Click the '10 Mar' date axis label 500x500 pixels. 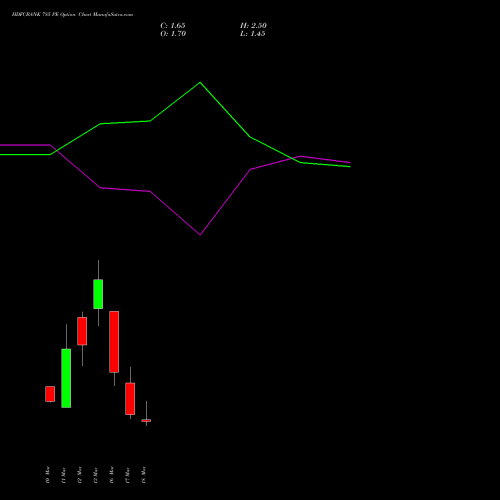click(x=48, y=475)
